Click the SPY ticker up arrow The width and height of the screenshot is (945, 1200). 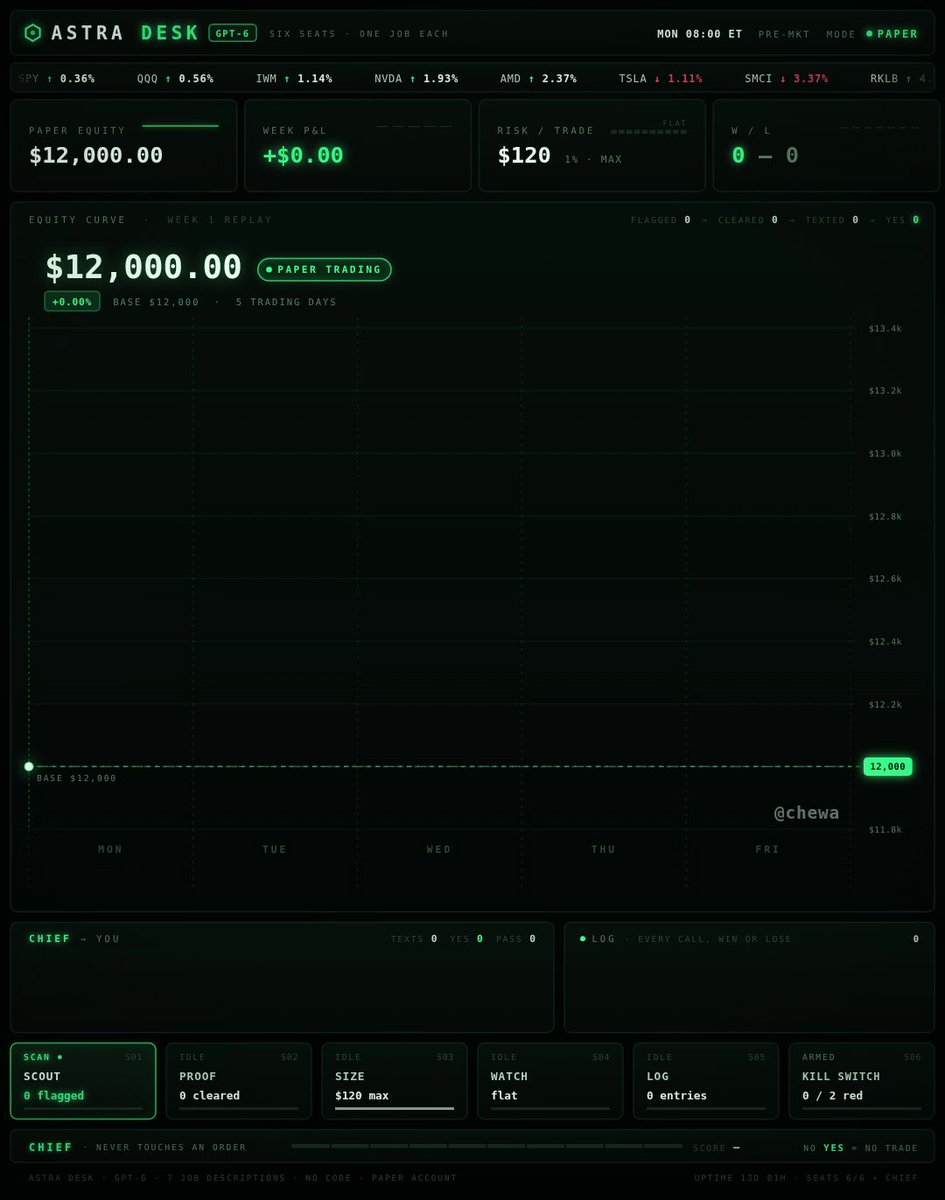point(50,78)
